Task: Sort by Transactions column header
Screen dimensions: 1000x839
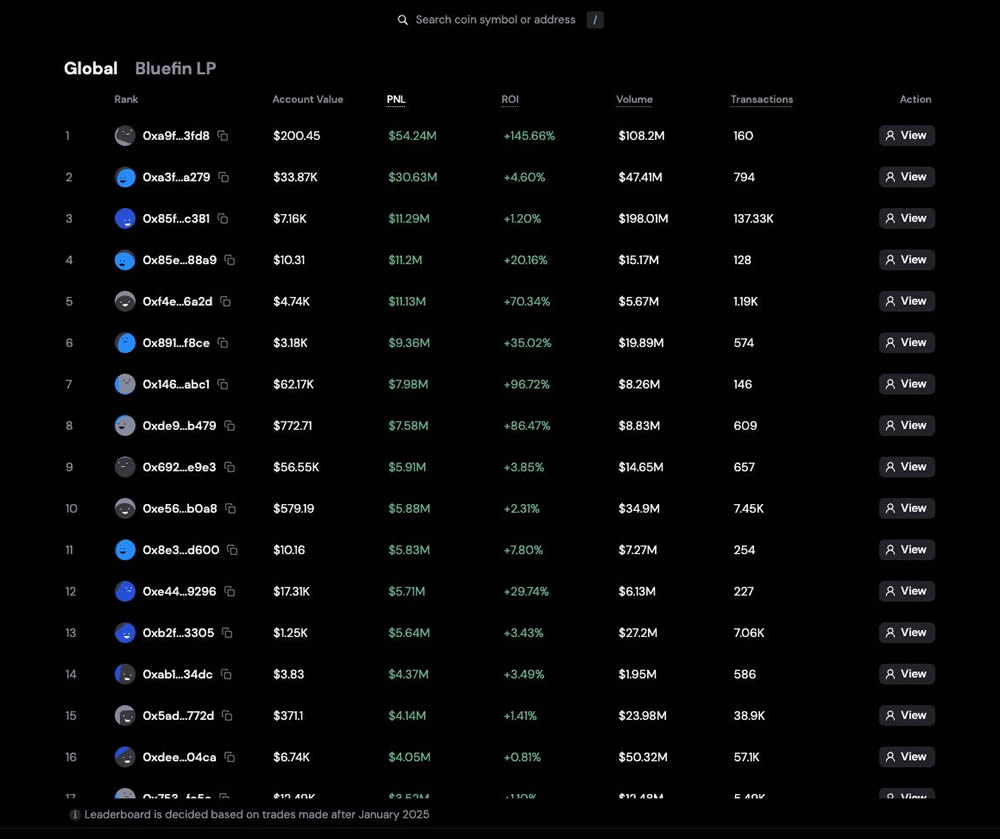Action: pos(761,99)
